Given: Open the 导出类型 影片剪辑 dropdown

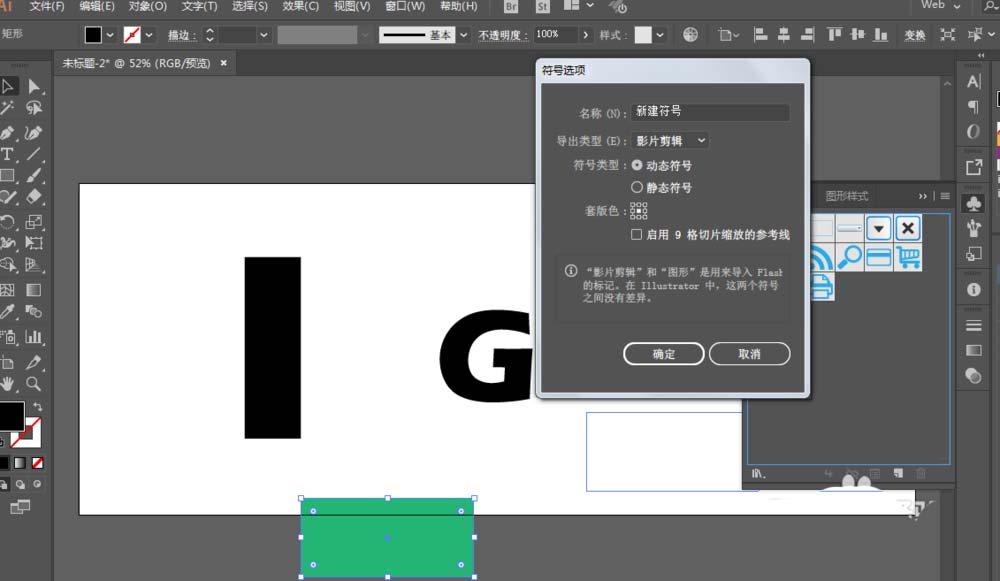Looking at the screenshot, I should (x=669, y=140).
